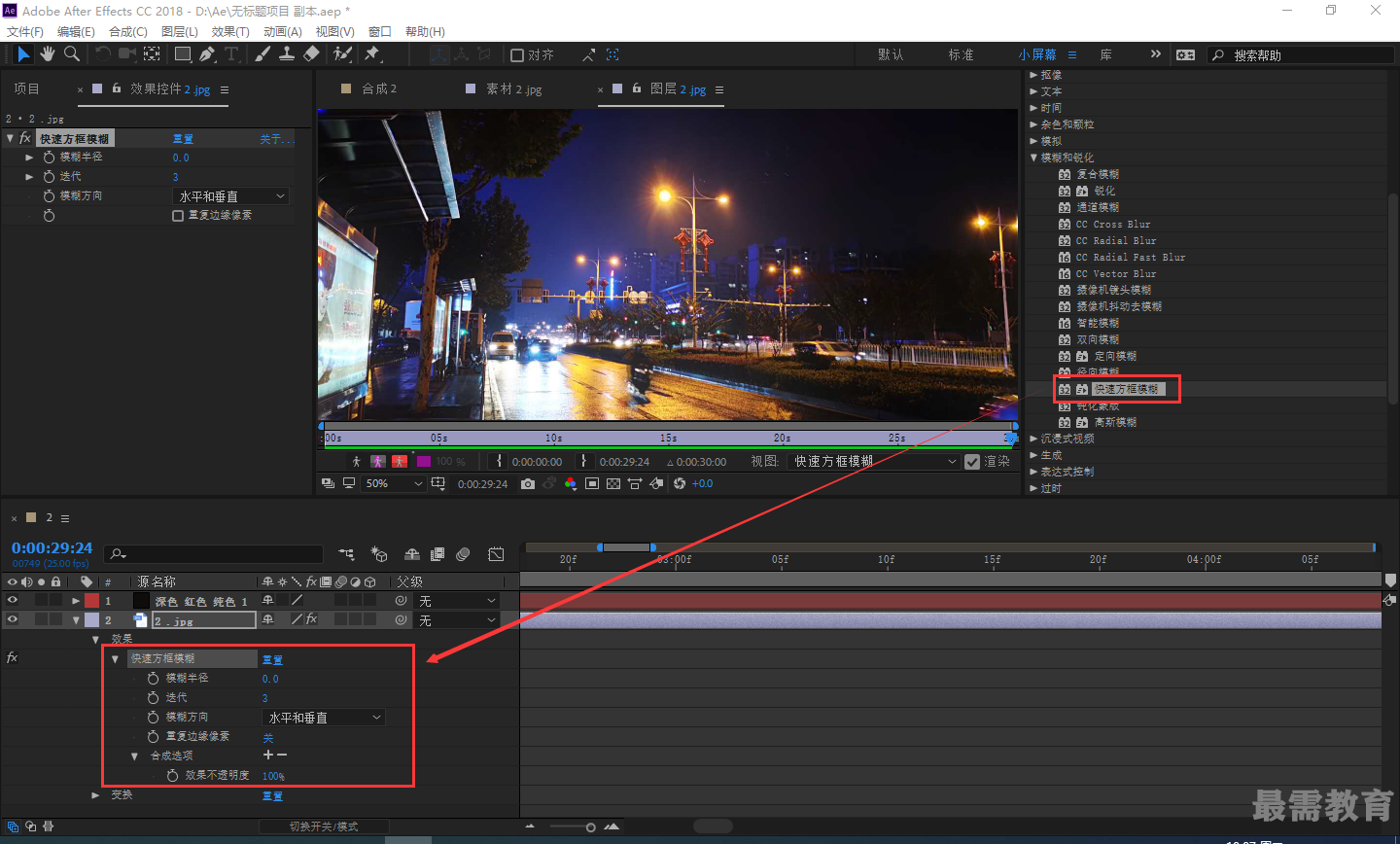
Task: Click 关于 link in effect controls
Action: 275,139
